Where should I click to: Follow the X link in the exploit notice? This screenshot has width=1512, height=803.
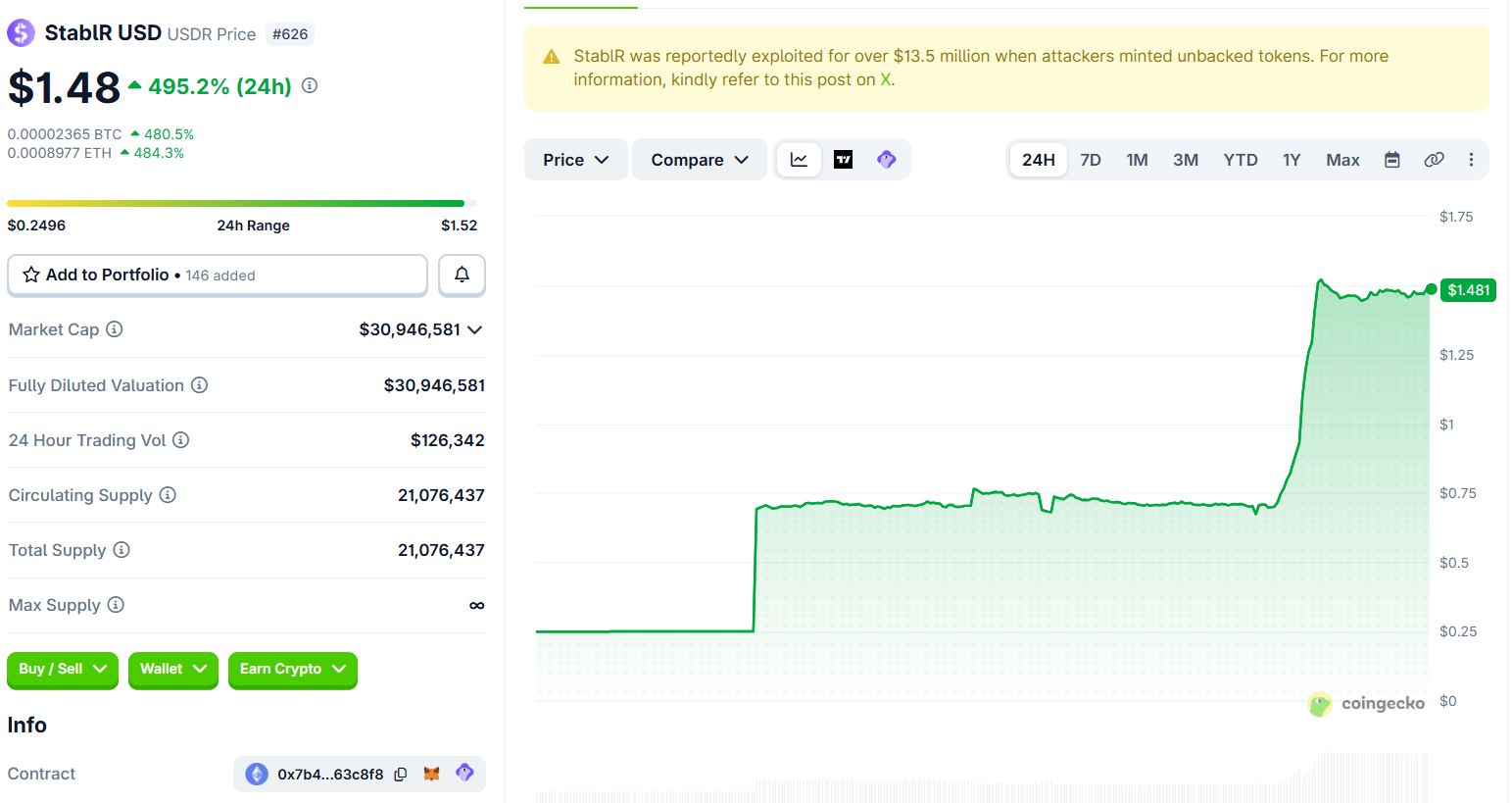click(x=886, y=79)
